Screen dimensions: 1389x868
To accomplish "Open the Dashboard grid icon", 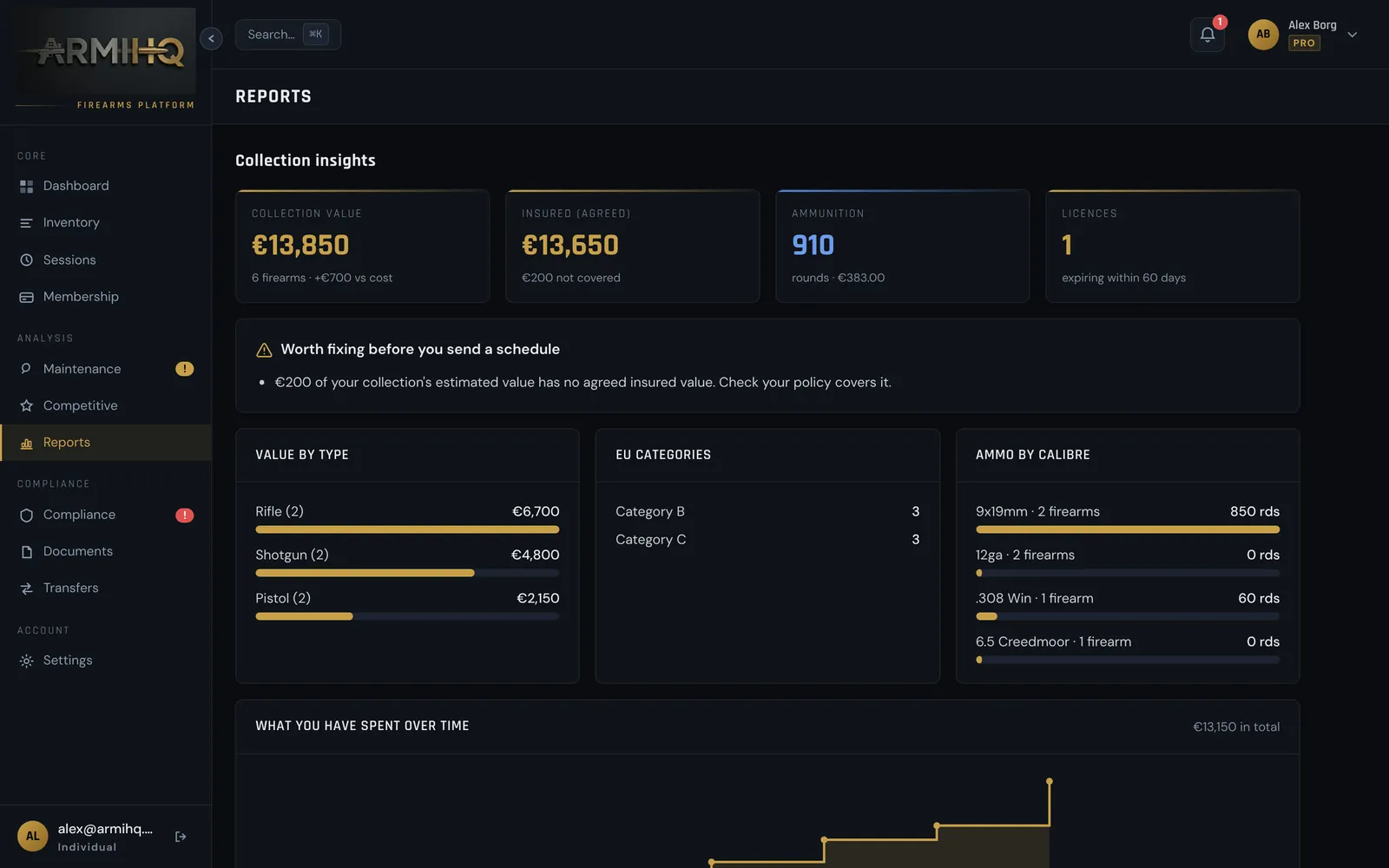I will (x=26, y=186).
